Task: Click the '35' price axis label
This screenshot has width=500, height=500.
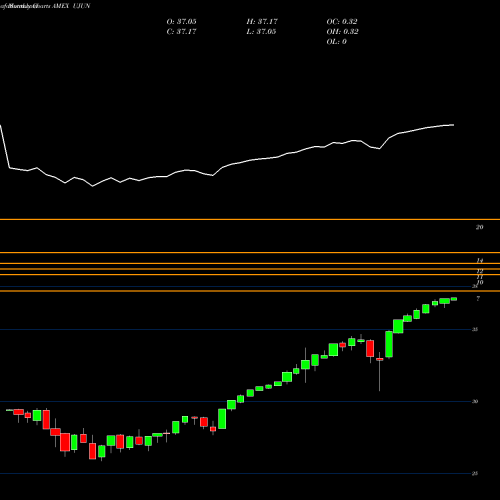Action: 475,329
